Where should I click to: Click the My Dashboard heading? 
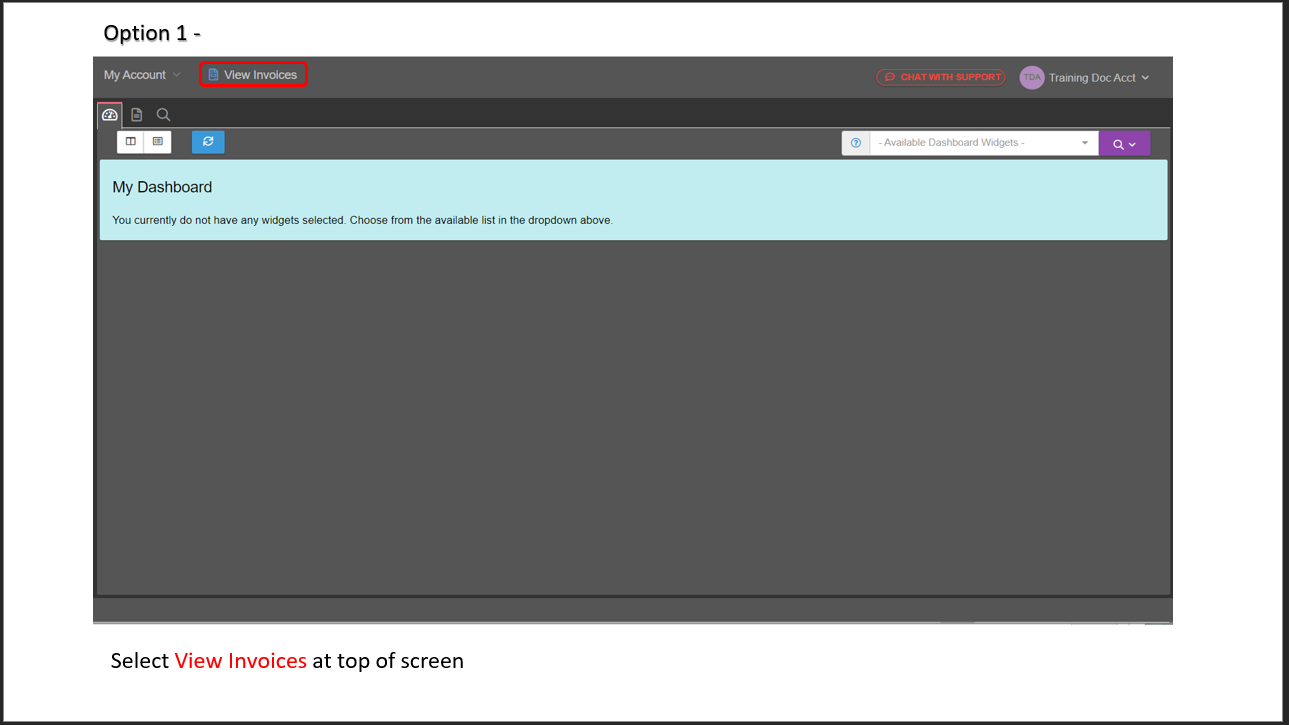pos(162,187)
